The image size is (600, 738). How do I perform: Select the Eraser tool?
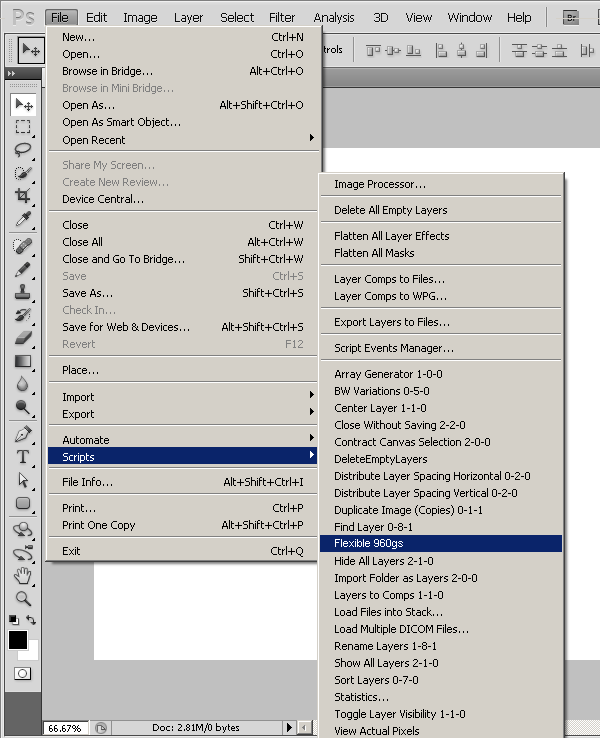23,337
